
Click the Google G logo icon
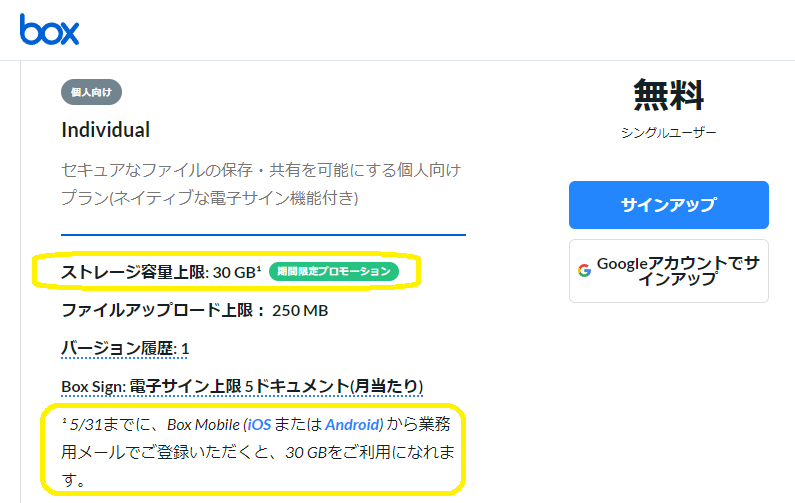tap(584, 271)
